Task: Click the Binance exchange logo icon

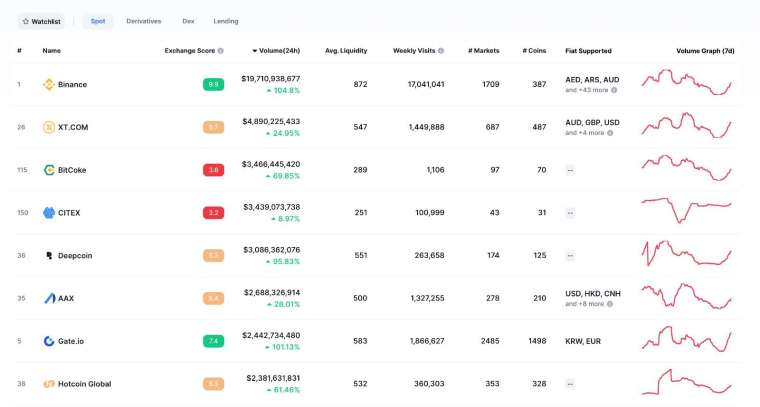Action: pyautogui.click(x=48, y=85)
